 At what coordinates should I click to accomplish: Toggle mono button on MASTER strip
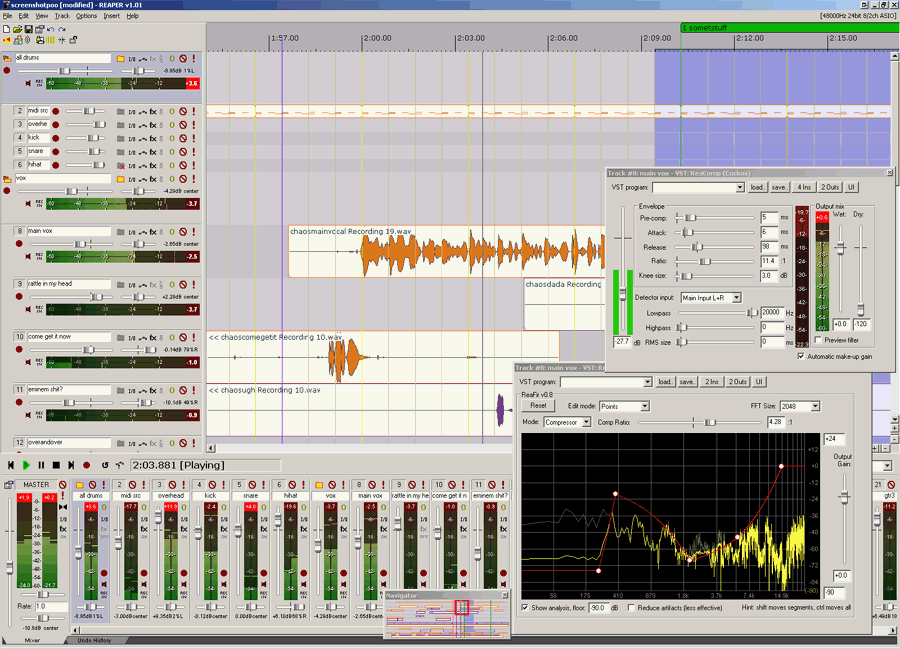pyautogui.click(x=63, y=507)
